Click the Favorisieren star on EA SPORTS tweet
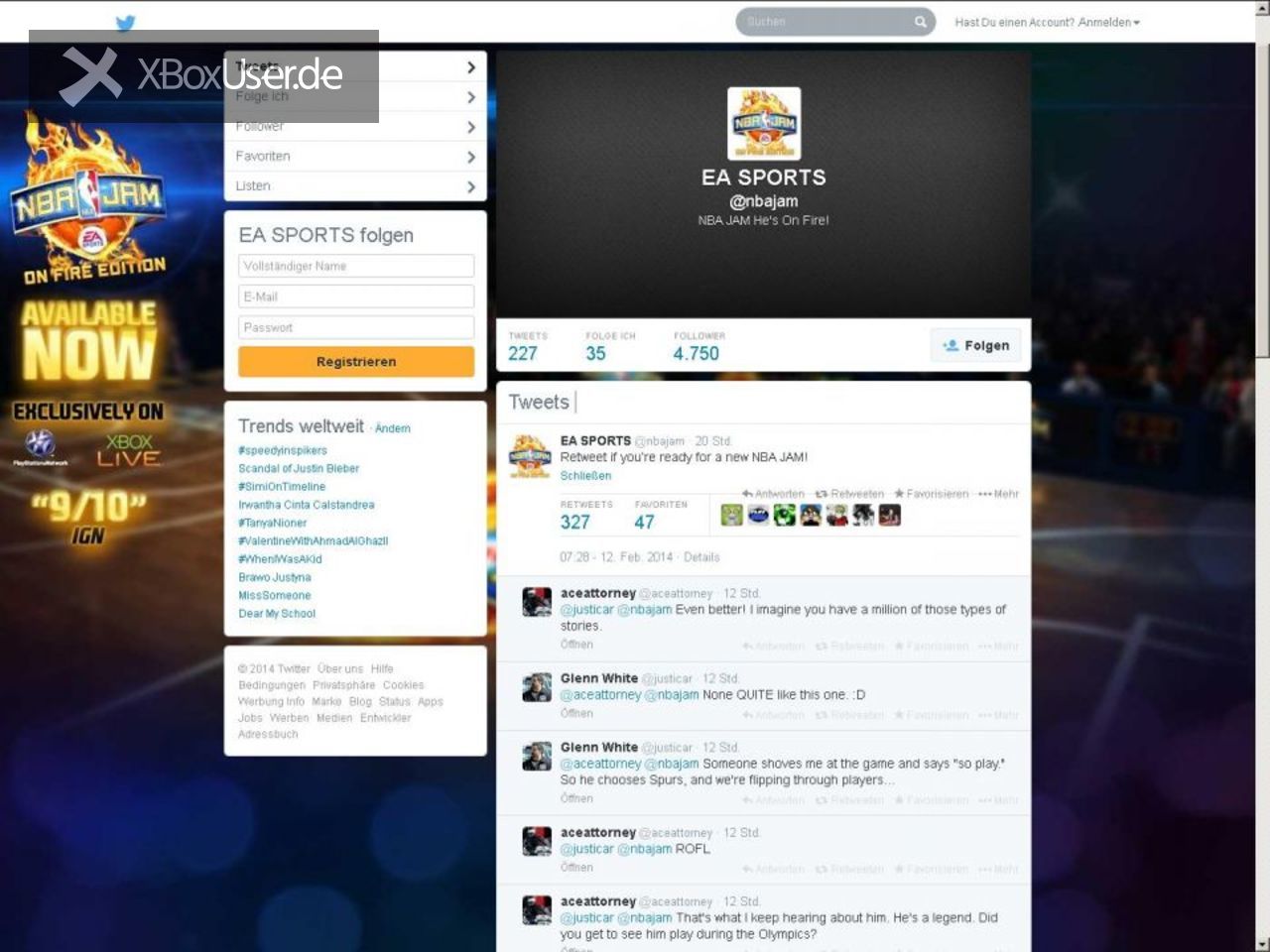1270x952 pixels. point(931,494)
